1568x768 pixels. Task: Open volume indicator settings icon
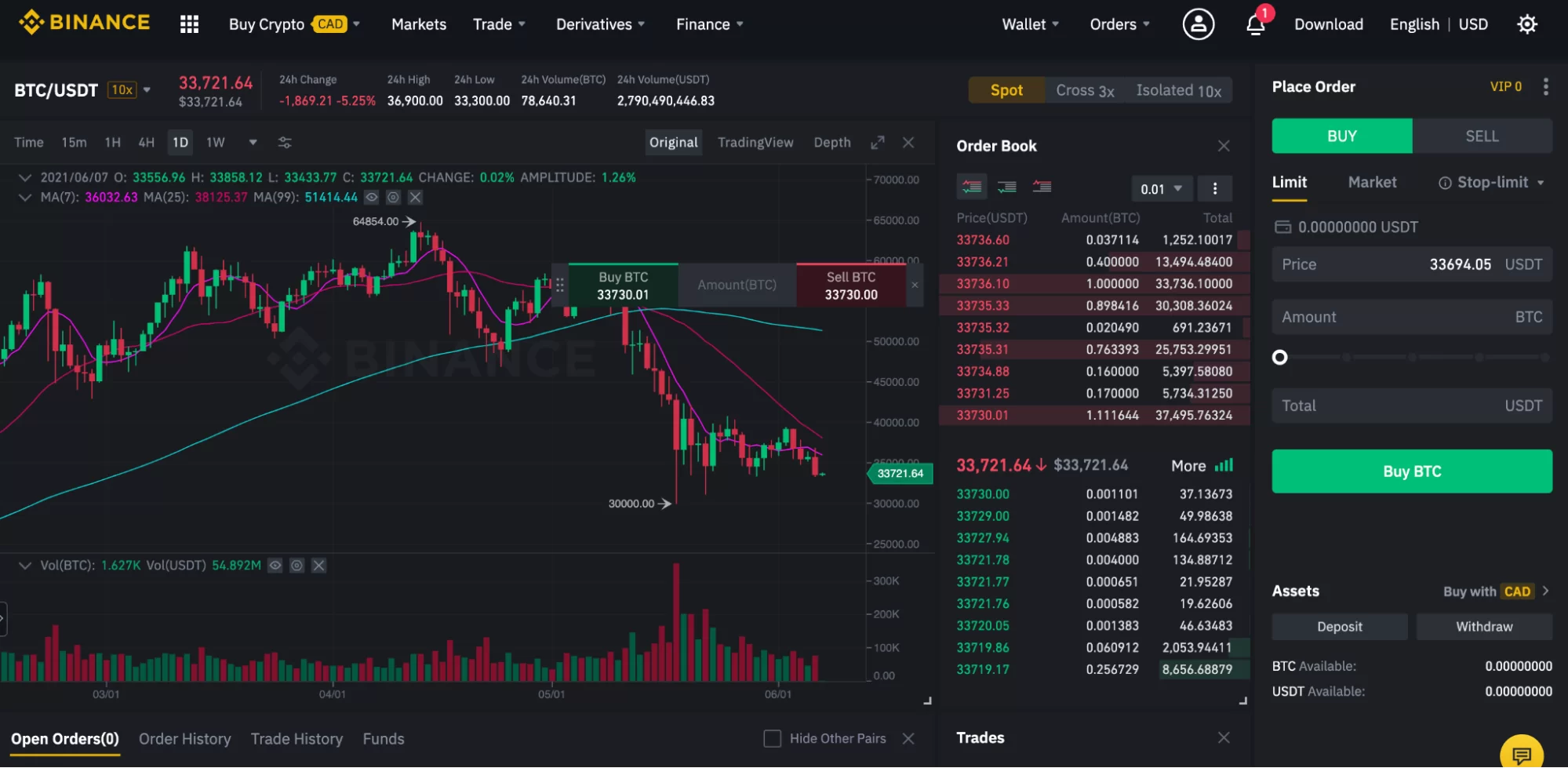pos(297,566)
